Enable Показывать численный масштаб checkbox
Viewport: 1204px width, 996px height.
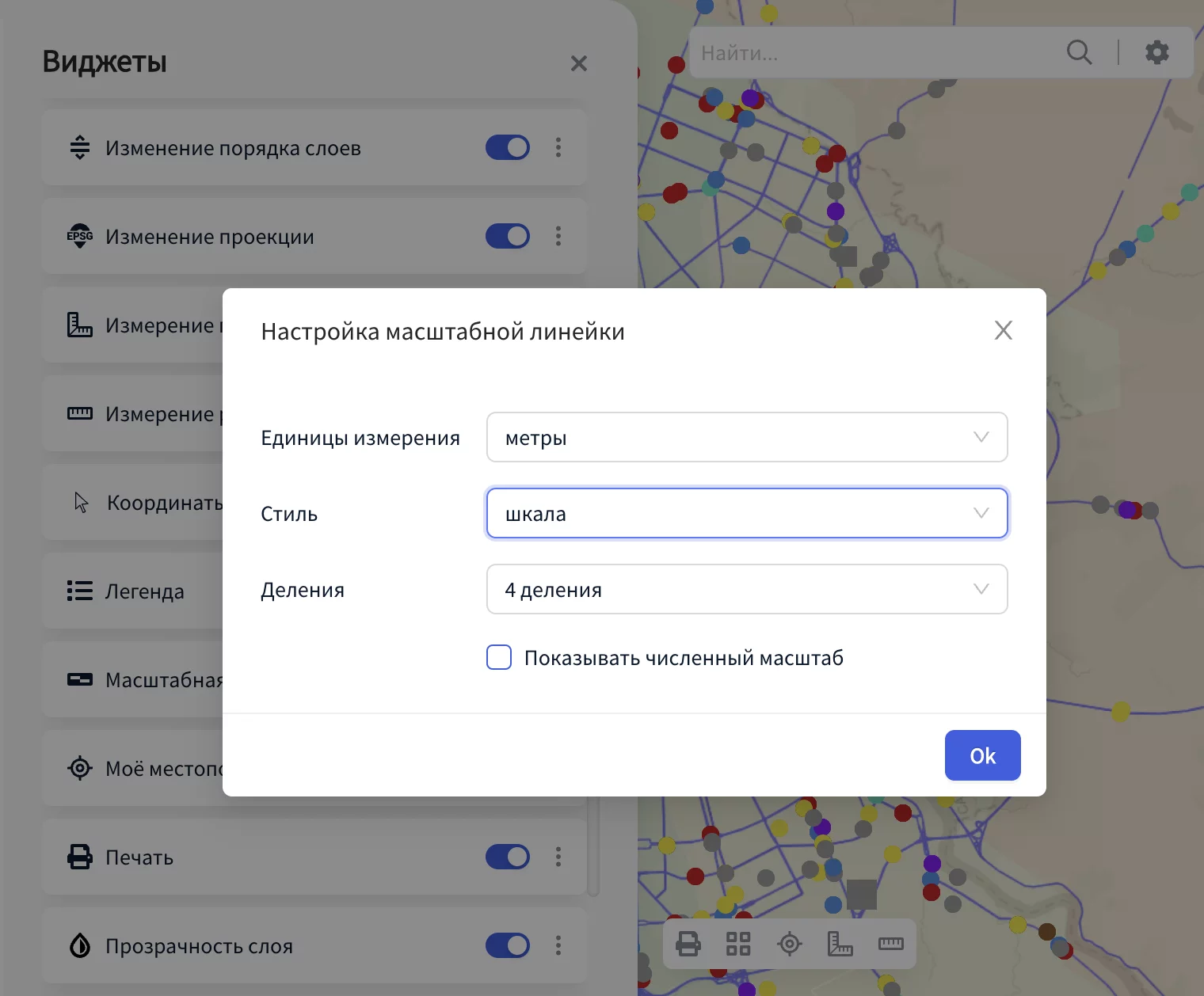[x=499, y=657]
